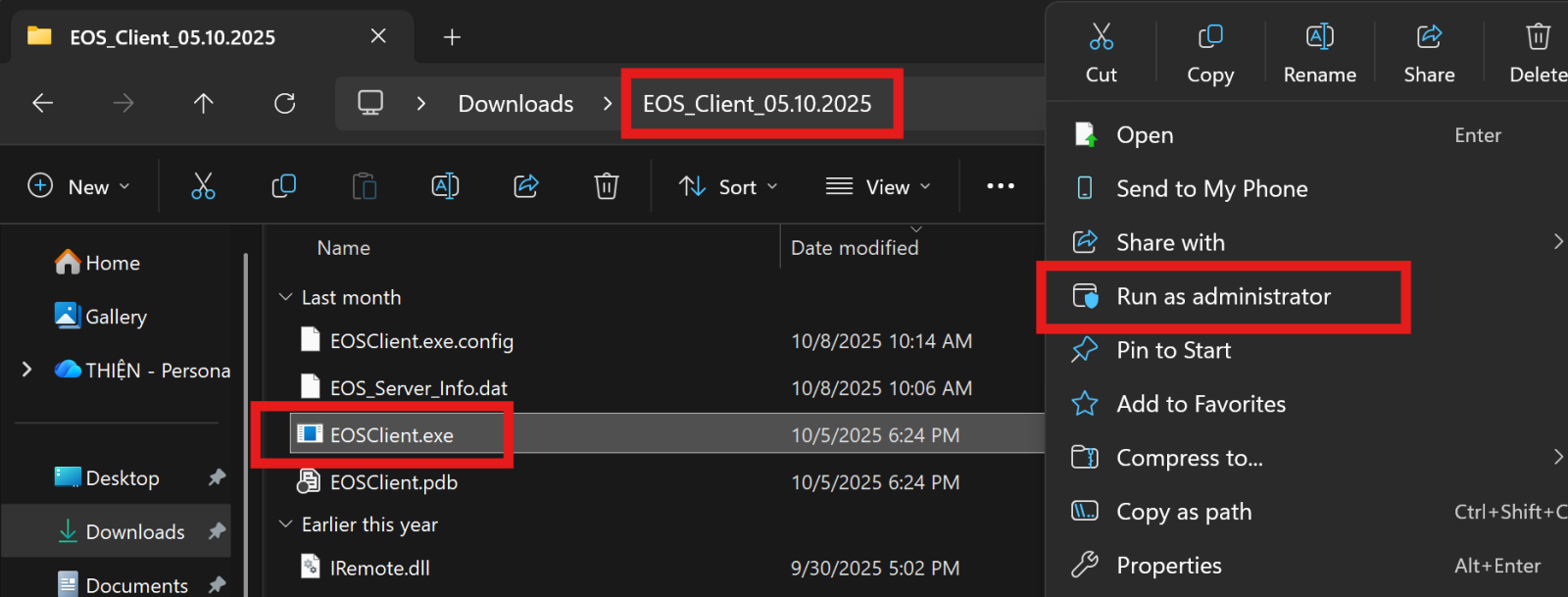Screen dimensions: 1568x597
Task: Open the See more three-dots menu
Action: coord(1000,186)
